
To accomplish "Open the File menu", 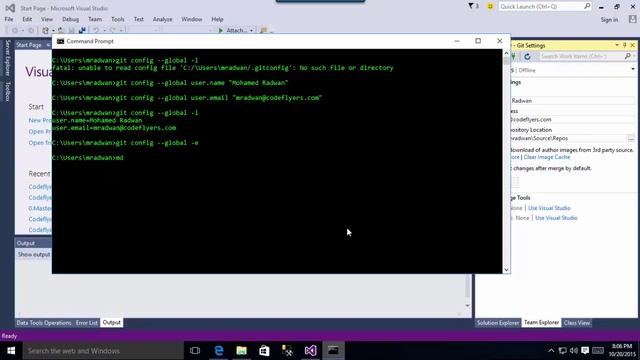I will pyautogui.click(x=9, y=19).
